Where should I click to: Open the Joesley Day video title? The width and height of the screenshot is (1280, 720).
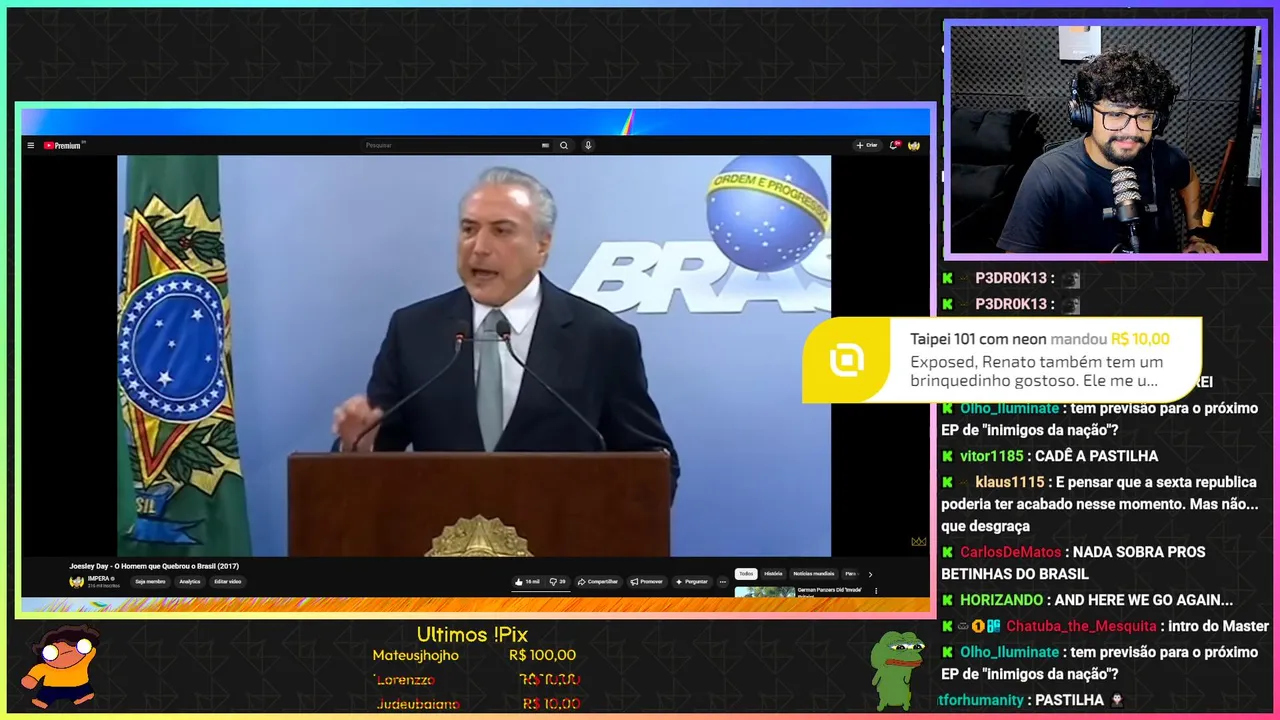pyautogui.click(x=154, y=566)
